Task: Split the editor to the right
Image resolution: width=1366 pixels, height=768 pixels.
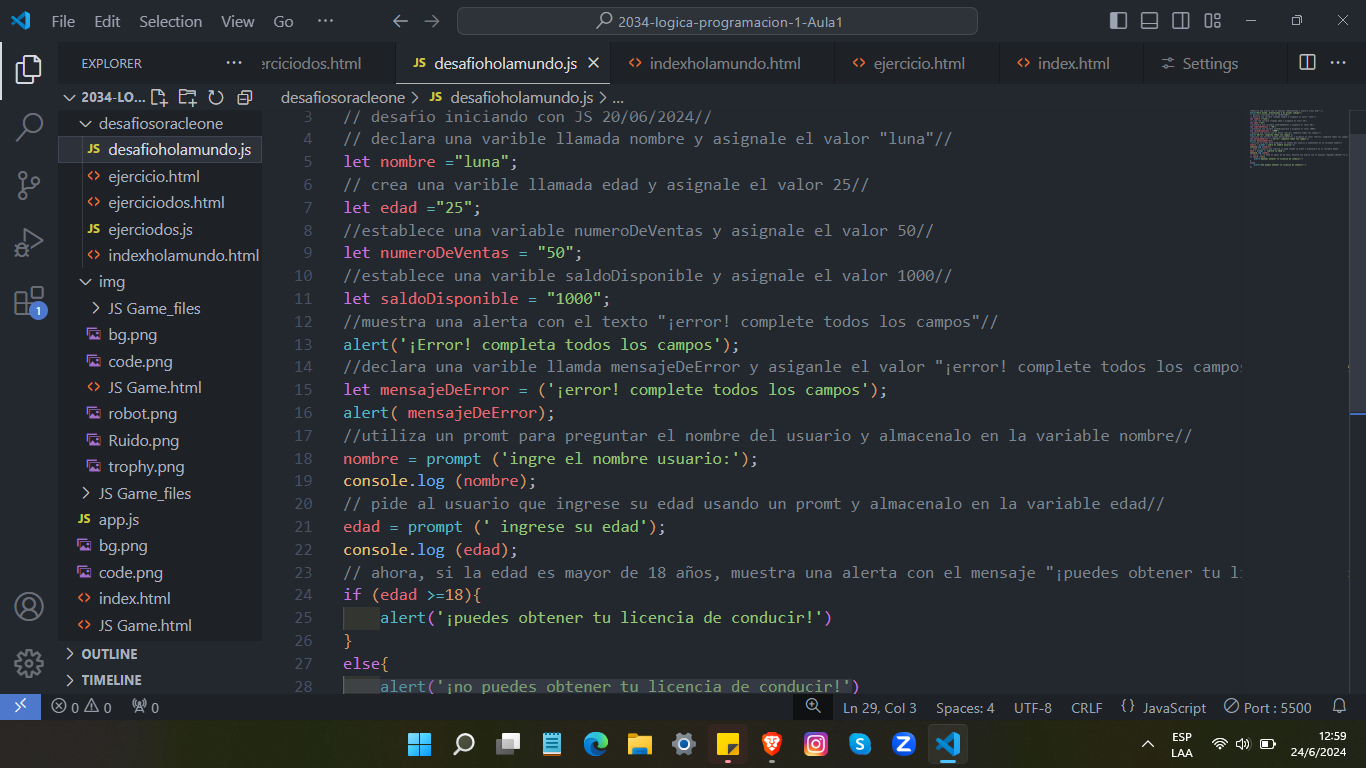Action: pyautogui.click(x=1307, y=63)
